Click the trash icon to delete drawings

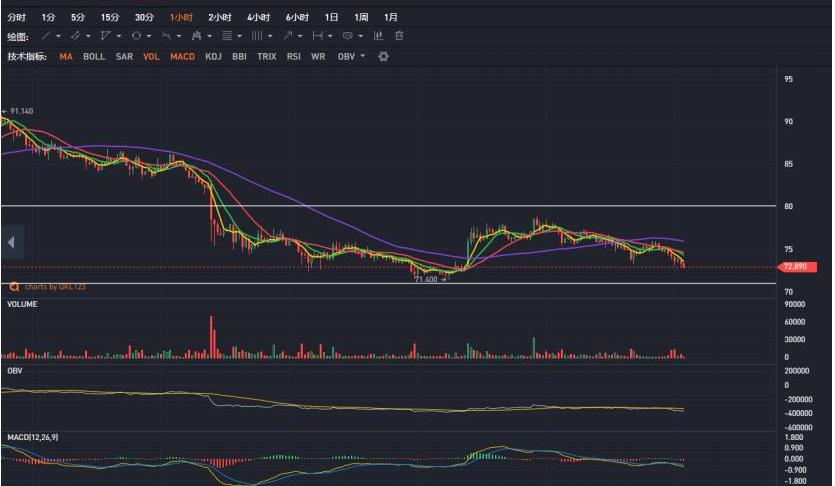point(400,36)
